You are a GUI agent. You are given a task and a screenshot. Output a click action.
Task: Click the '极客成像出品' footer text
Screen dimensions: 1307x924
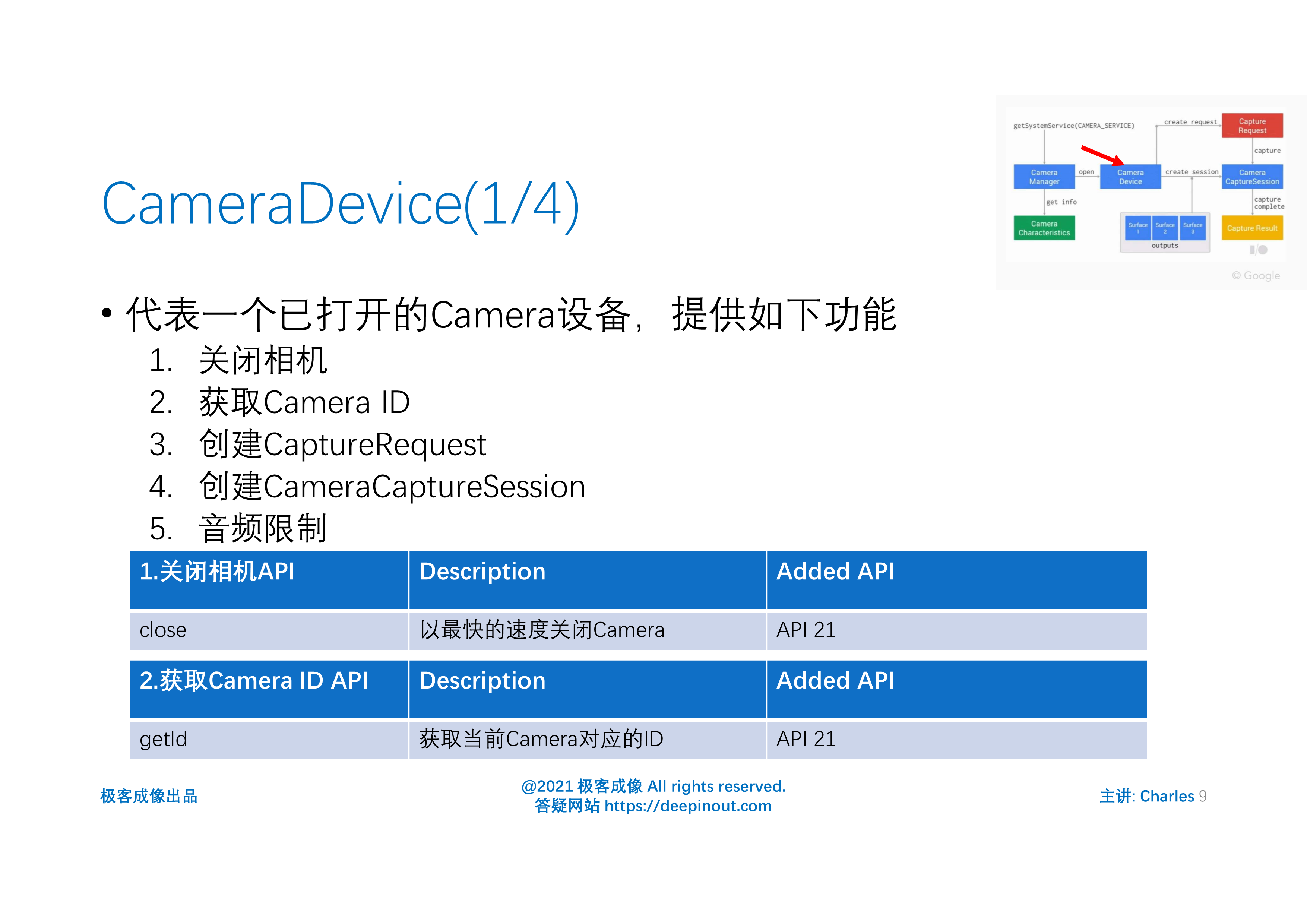[149, 796]
